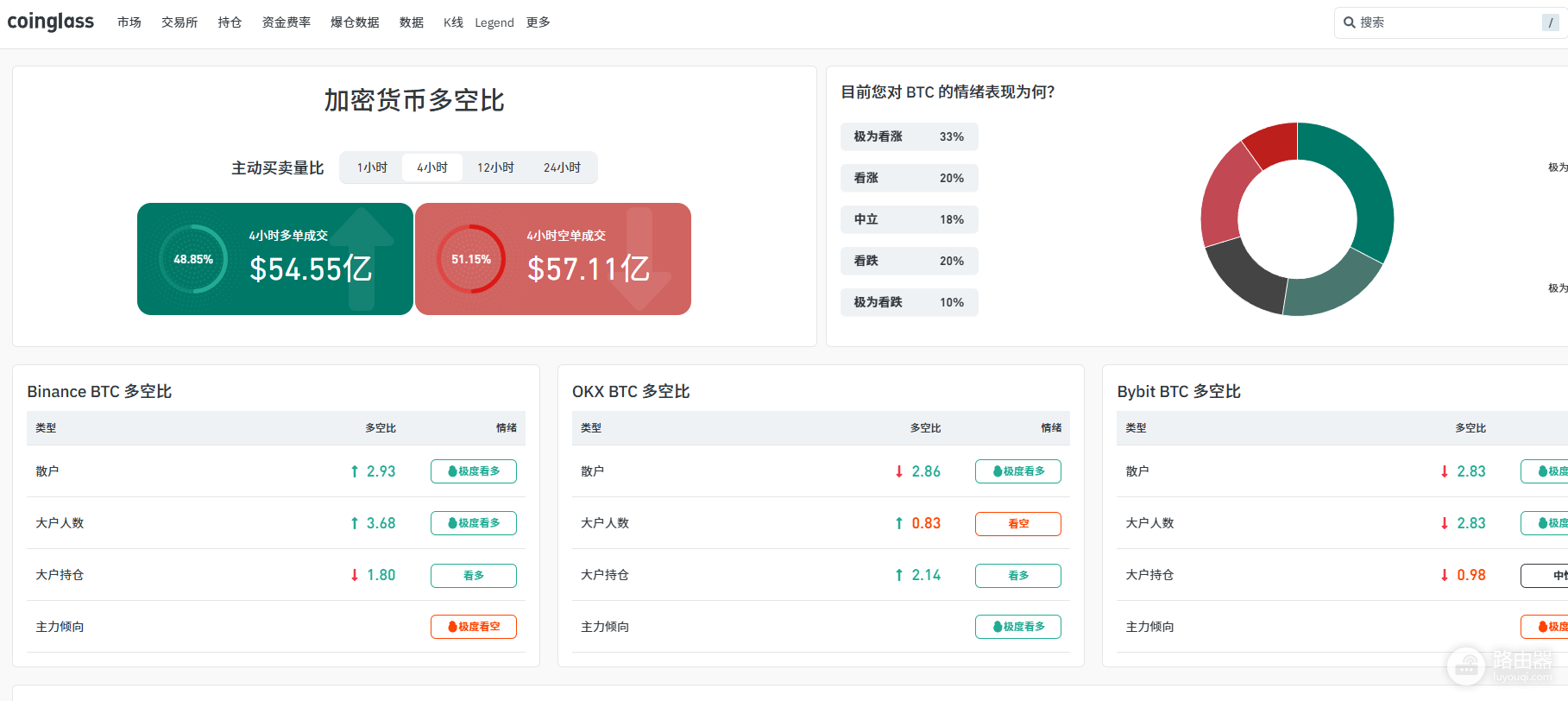
Task: Click the 4小时空单成交 red card
Action: (x=553, y=259)
